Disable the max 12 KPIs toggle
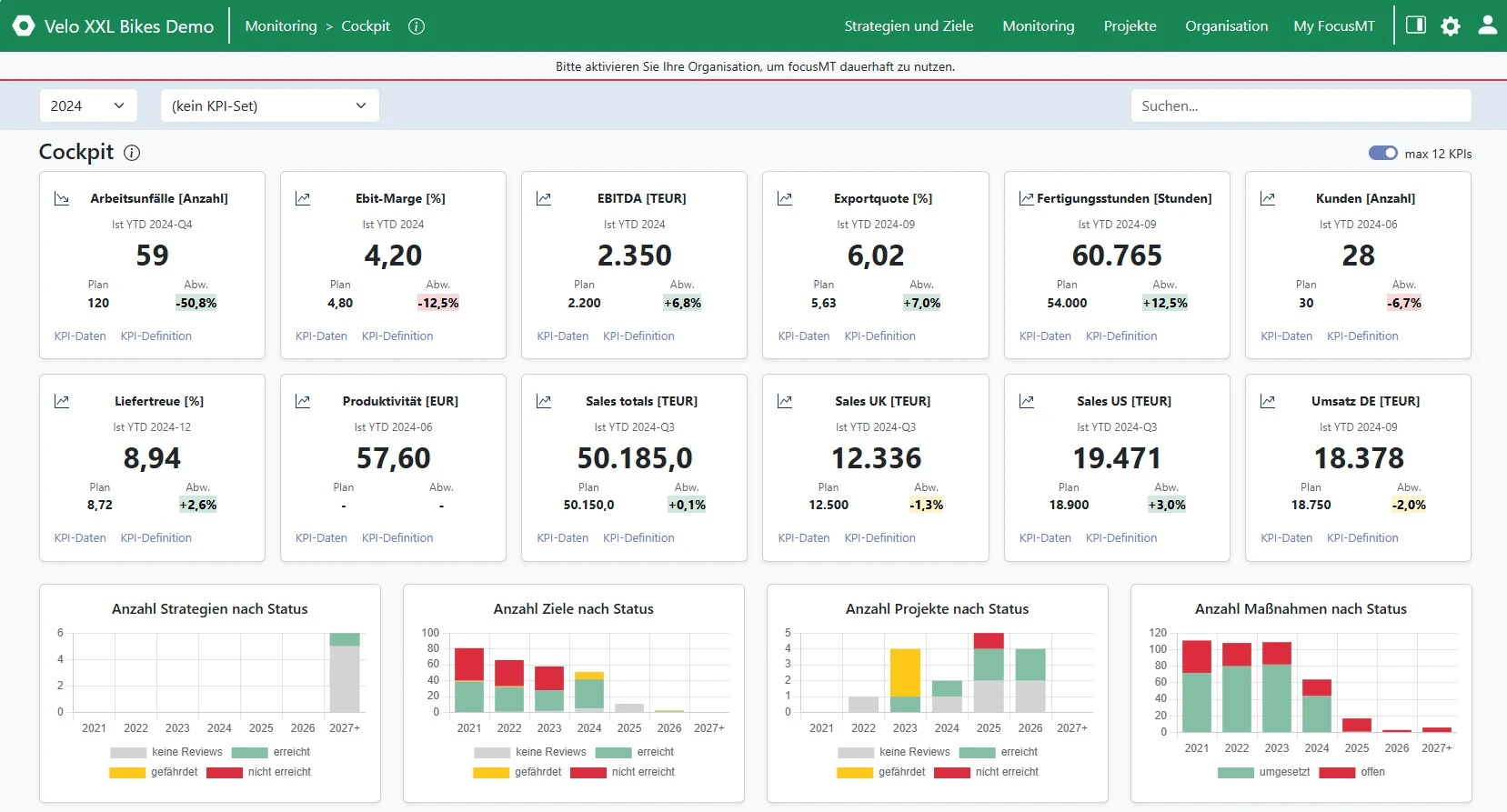 pos(1382,153)
